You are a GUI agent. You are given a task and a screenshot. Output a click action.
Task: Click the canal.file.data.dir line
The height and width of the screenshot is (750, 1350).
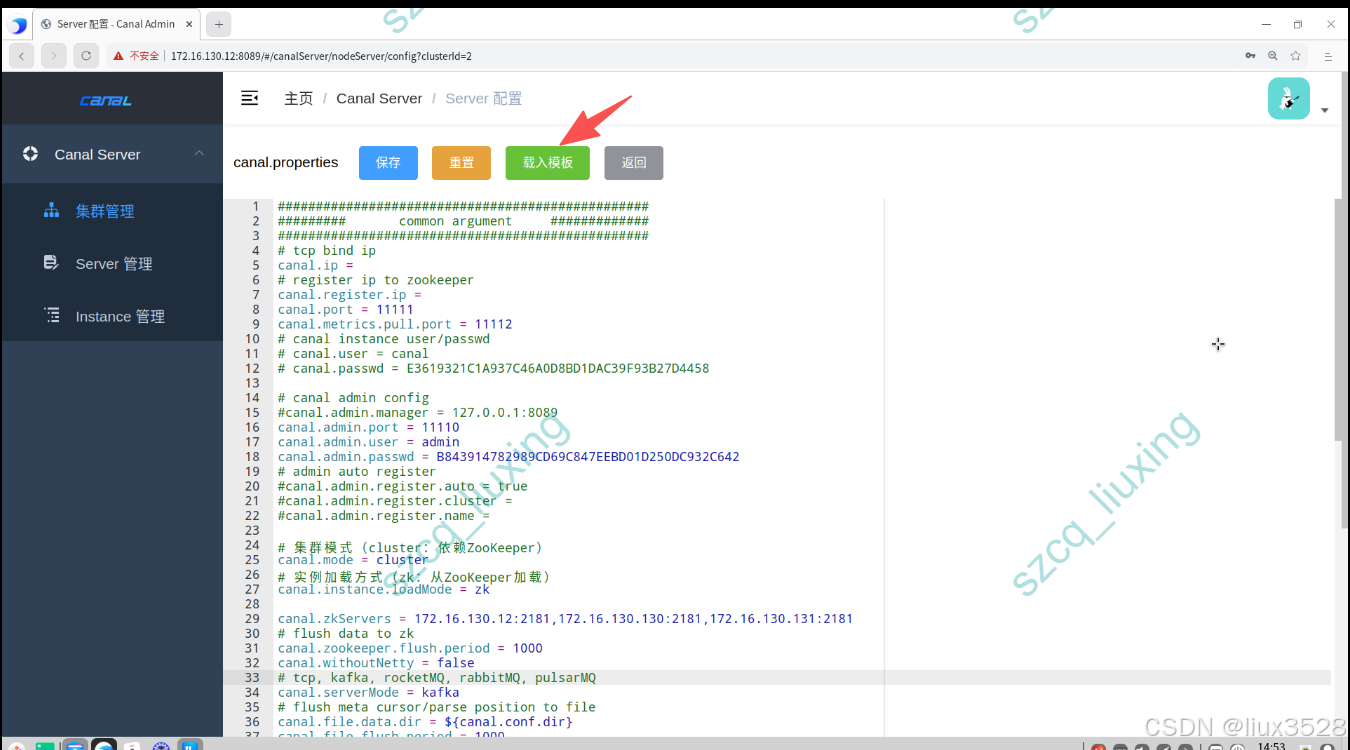pos(425,722)
